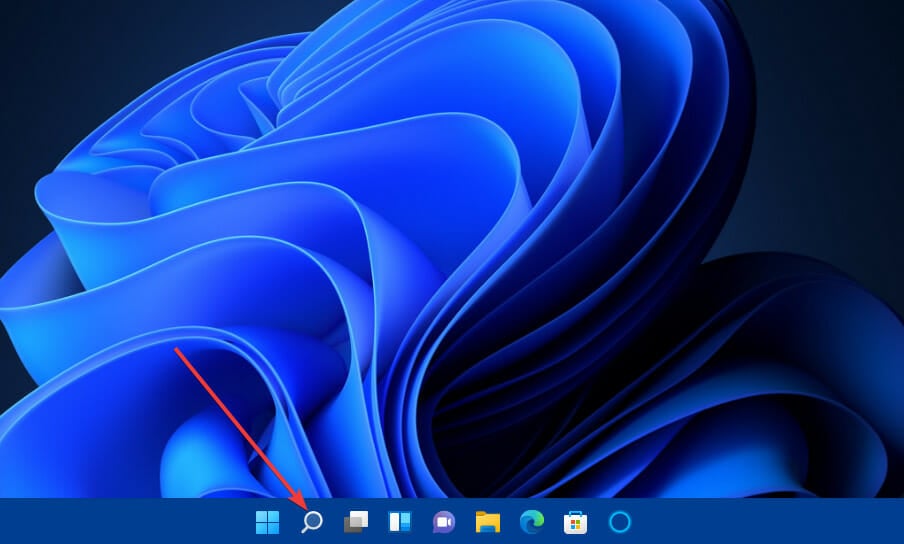Launch Microsoft Edge browser
The image size is (904, 544).
click(x=532, y=522)
